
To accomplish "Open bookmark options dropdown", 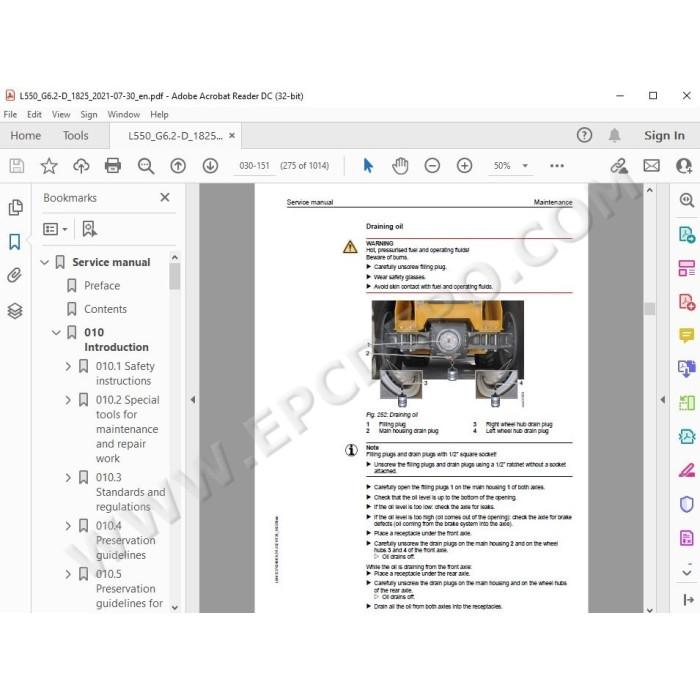I will point(55,229).
